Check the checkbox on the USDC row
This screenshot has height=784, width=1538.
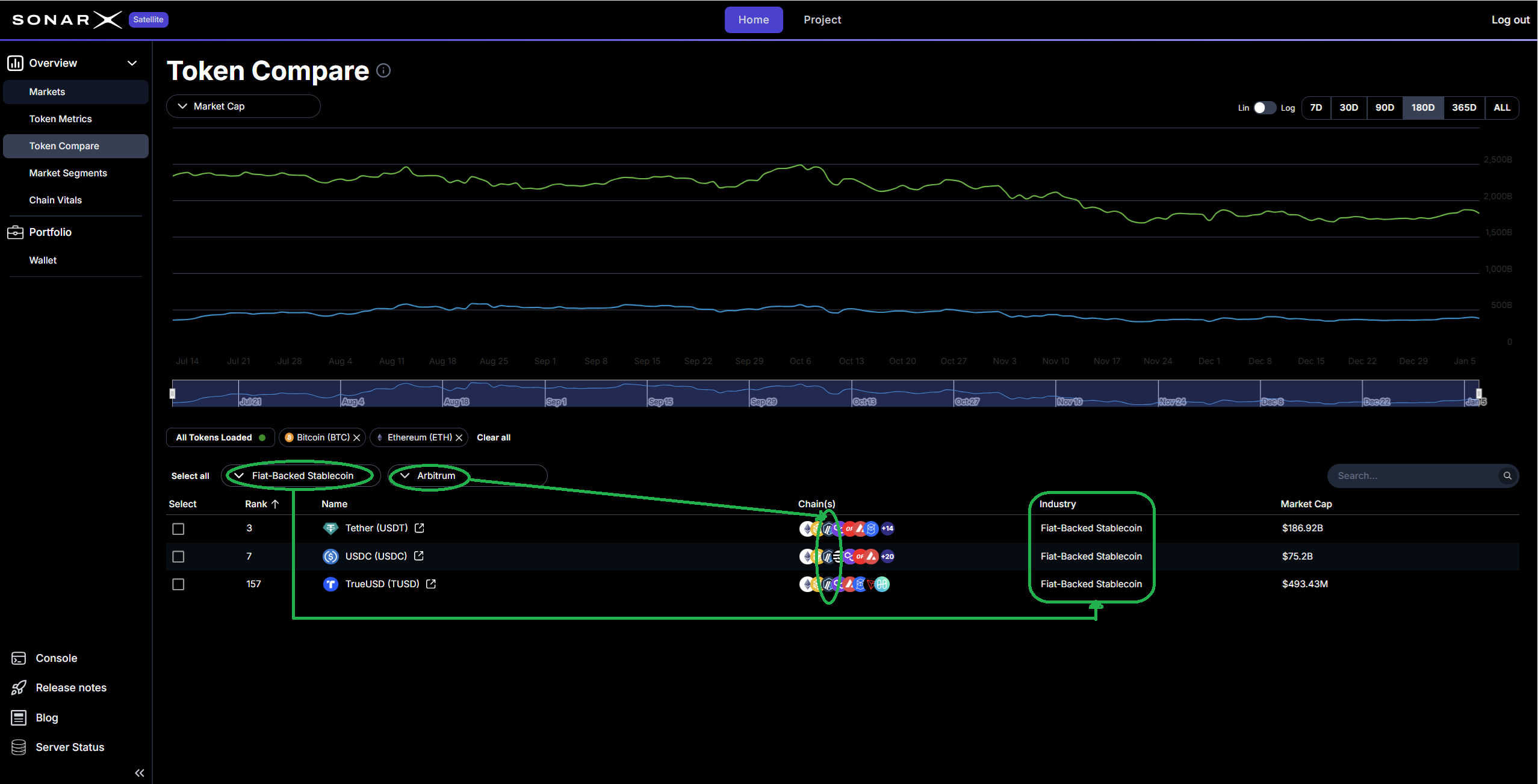pos(178,556)
